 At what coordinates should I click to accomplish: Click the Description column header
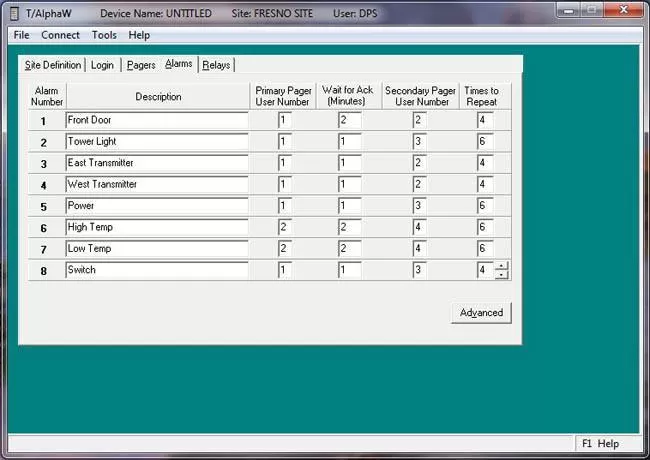158,97
